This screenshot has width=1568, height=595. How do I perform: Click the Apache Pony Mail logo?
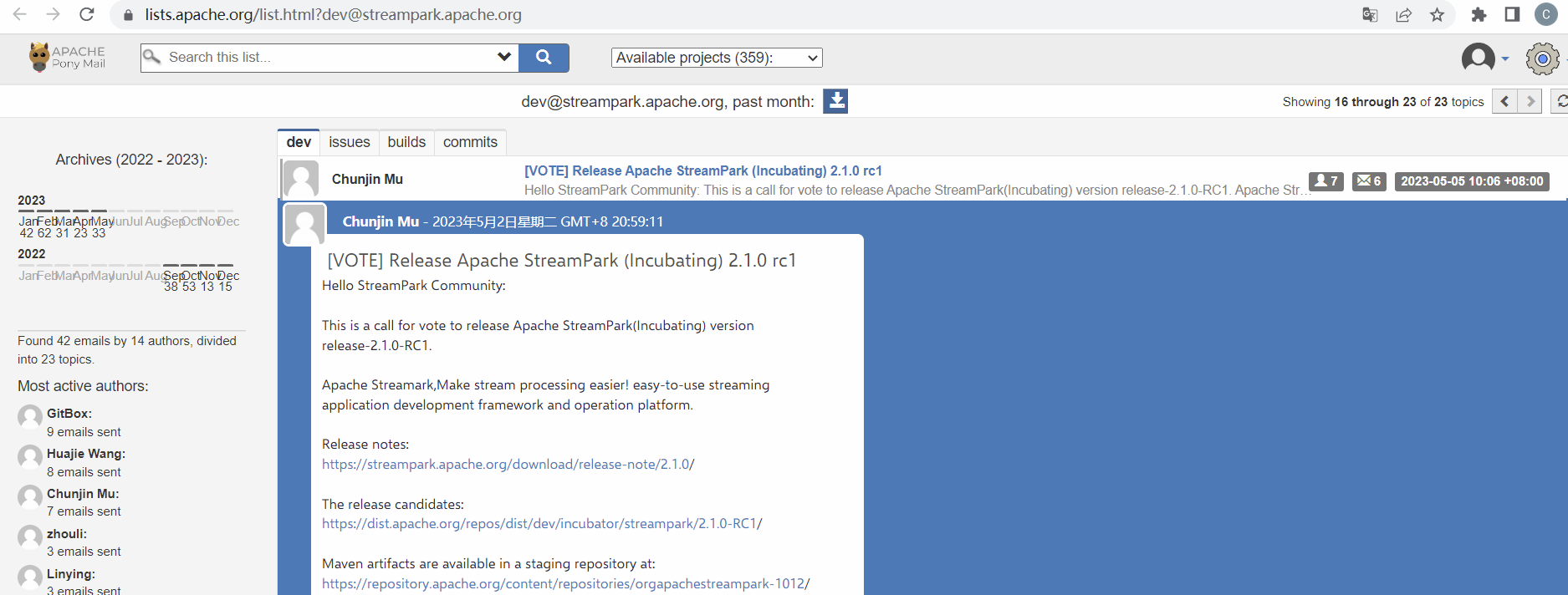(68, 57)
